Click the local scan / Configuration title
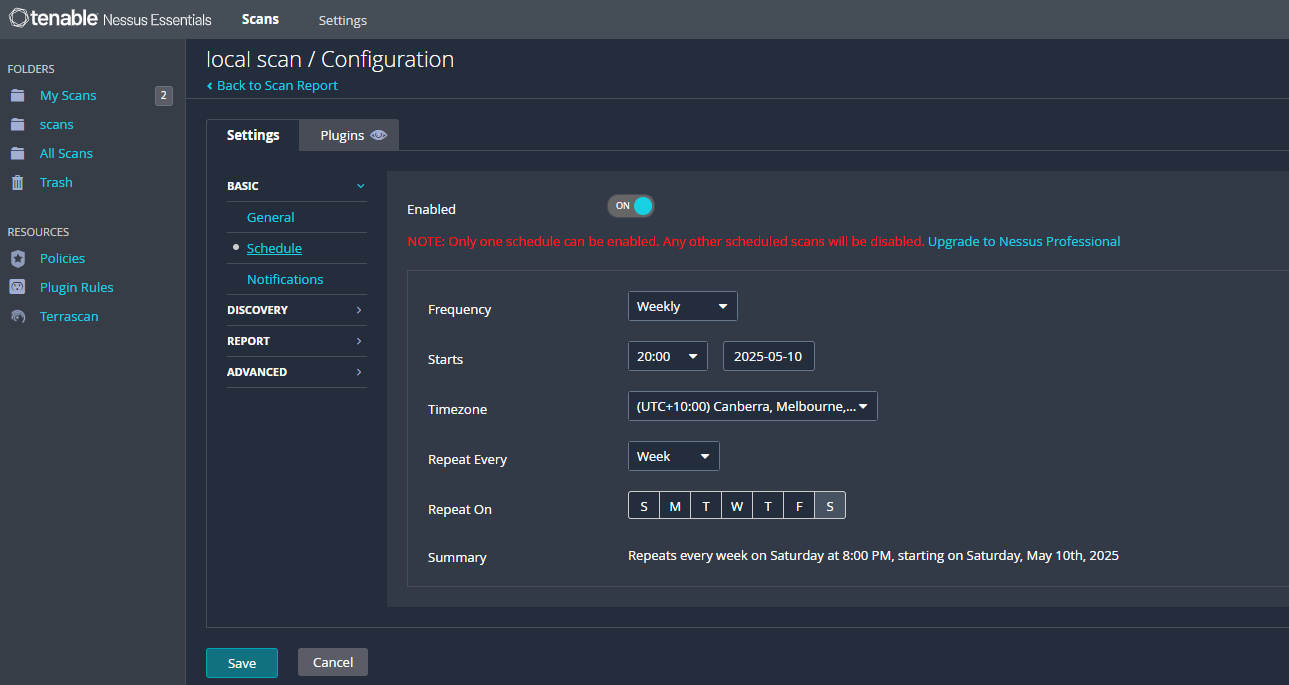Viewport: 1289px width, 685px height. 330,59
